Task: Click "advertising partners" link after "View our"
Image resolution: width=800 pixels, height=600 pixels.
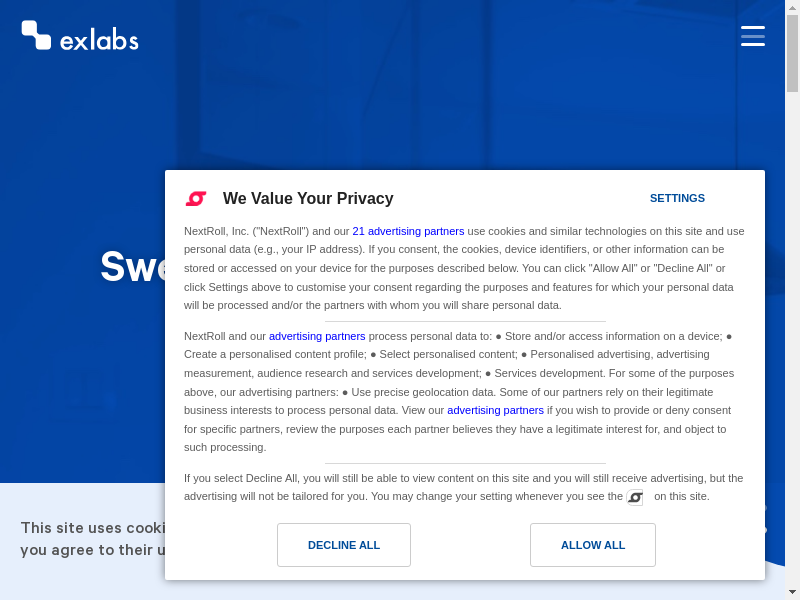Action: point(495,410)
